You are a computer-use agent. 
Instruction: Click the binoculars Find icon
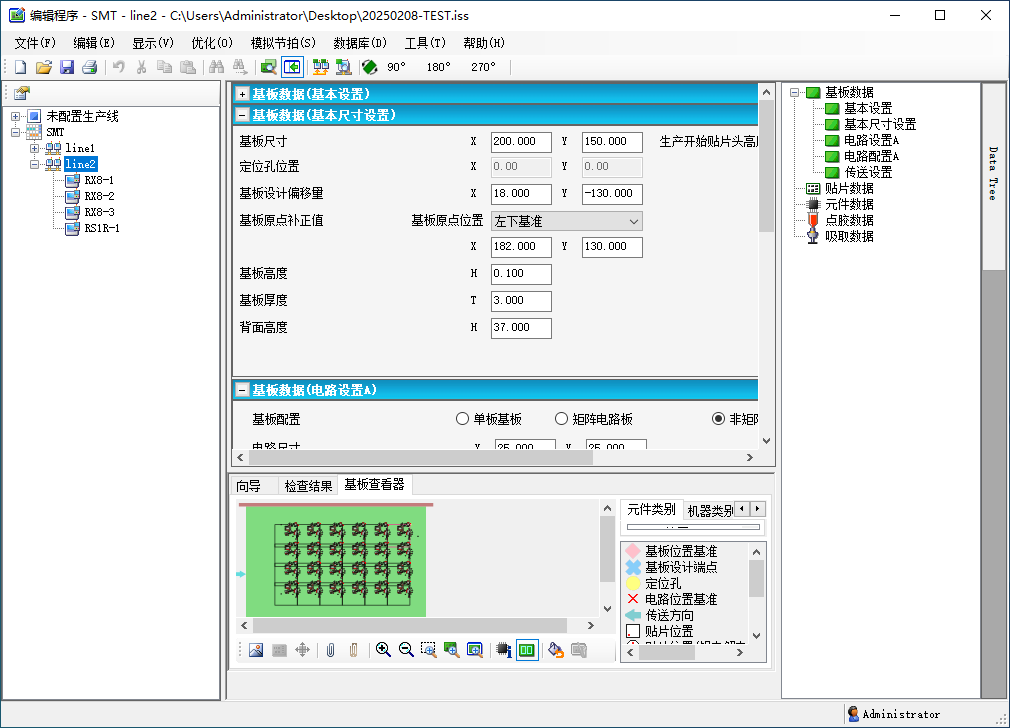point(216,67)
